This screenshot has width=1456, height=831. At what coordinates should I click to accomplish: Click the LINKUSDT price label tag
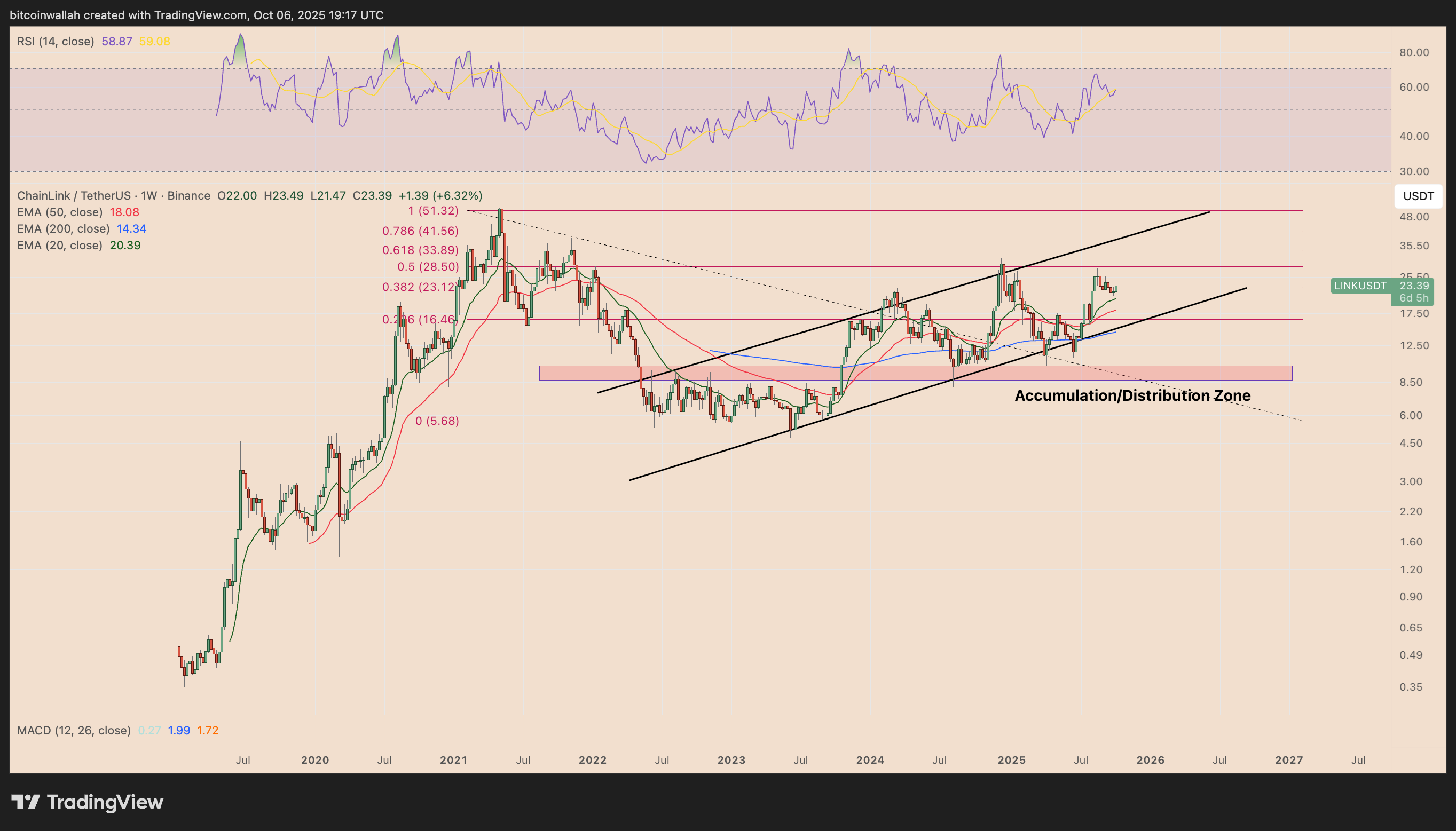coord(1359,286)
